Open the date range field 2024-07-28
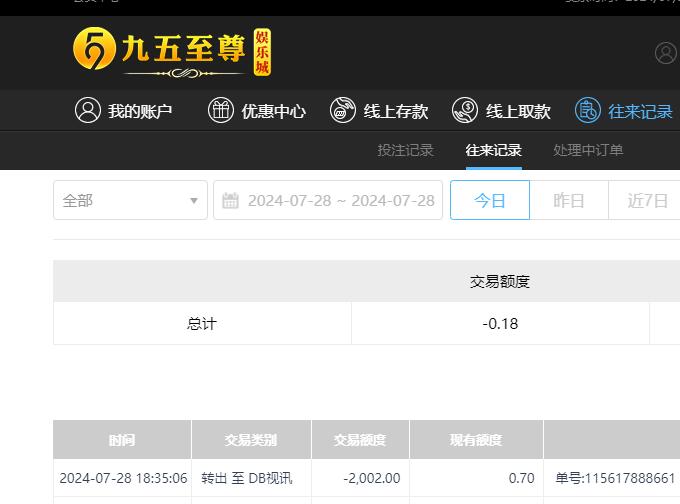Viewport: 680px width, 504px height. point(328,200)
